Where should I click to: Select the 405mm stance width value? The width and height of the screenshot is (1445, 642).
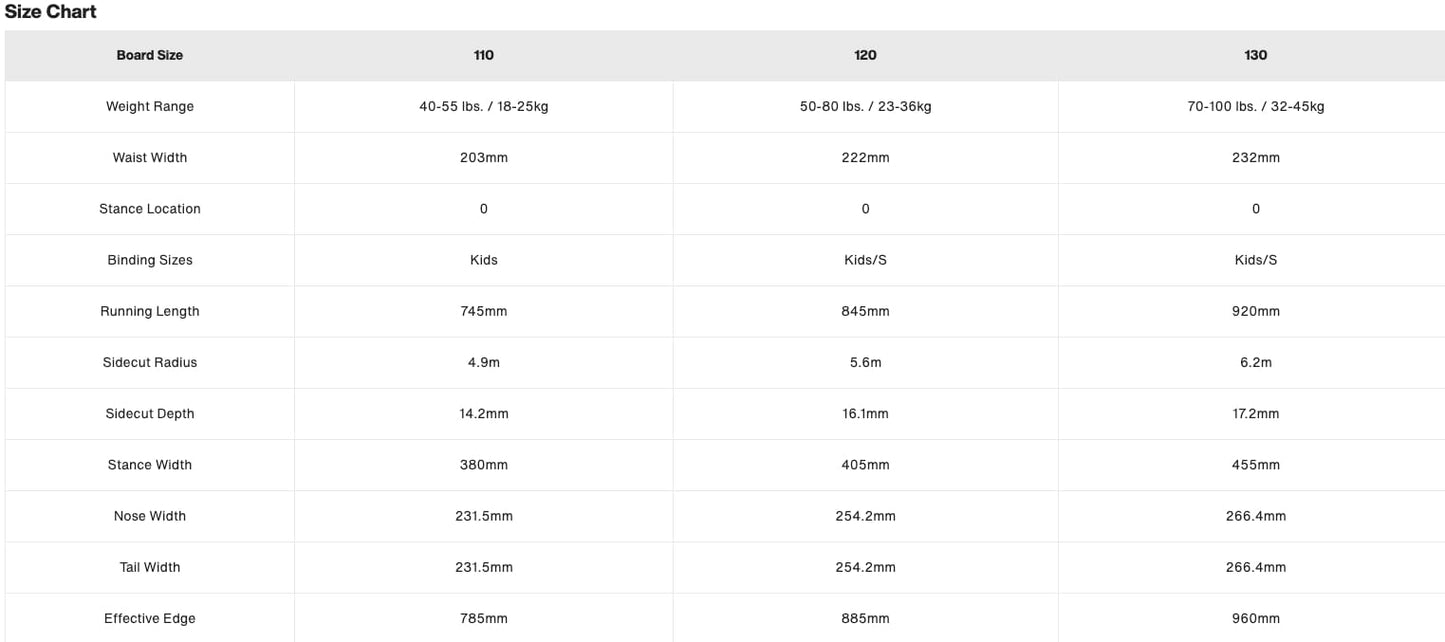pyautogui.click(x=866, y=465)
